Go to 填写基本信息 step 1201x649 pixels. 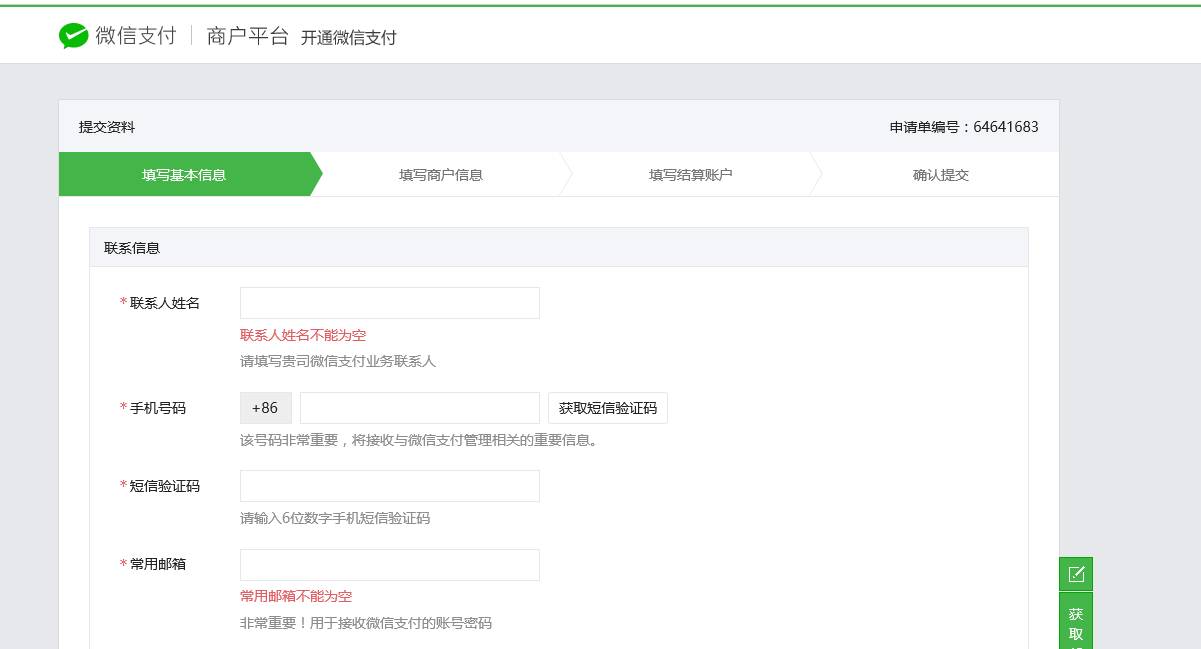(x=185, y=175)
